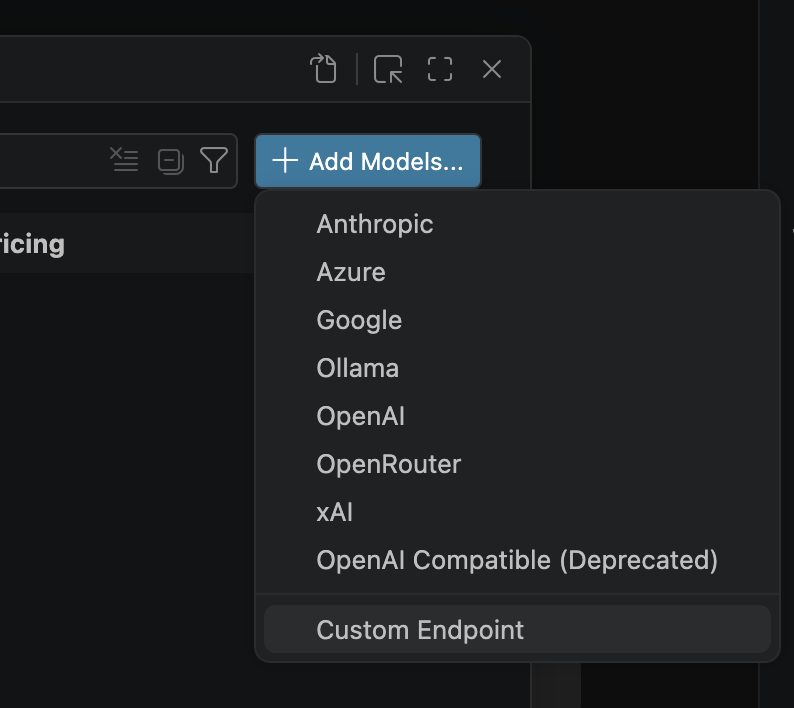The width and height of the screenshot is (794, 708).
Task: Click the open in window arrow icon
Action: tap(388, 69)
